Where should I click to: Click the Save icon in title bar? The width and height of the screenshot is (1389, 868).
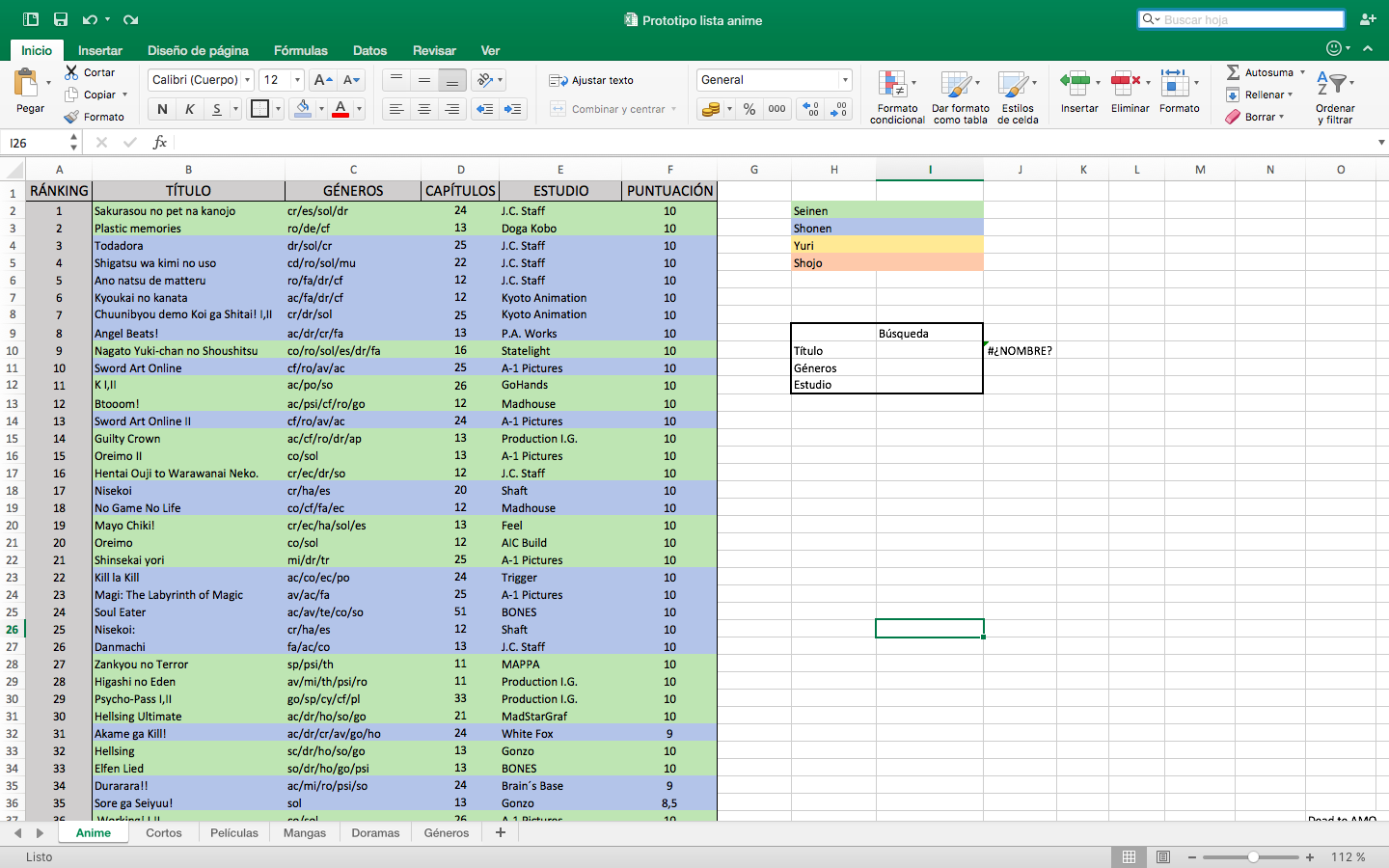point(61,19)
